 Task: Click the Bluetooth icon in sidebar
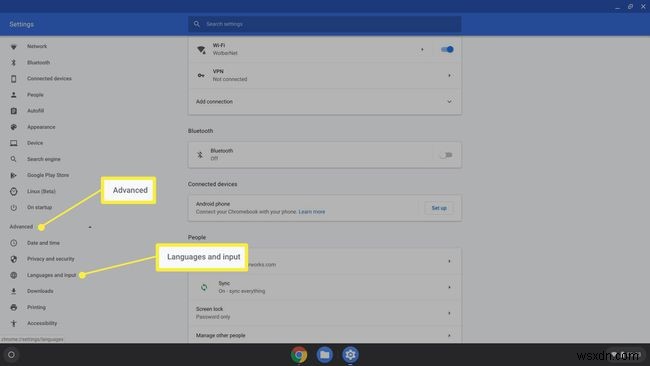(14, 63)
